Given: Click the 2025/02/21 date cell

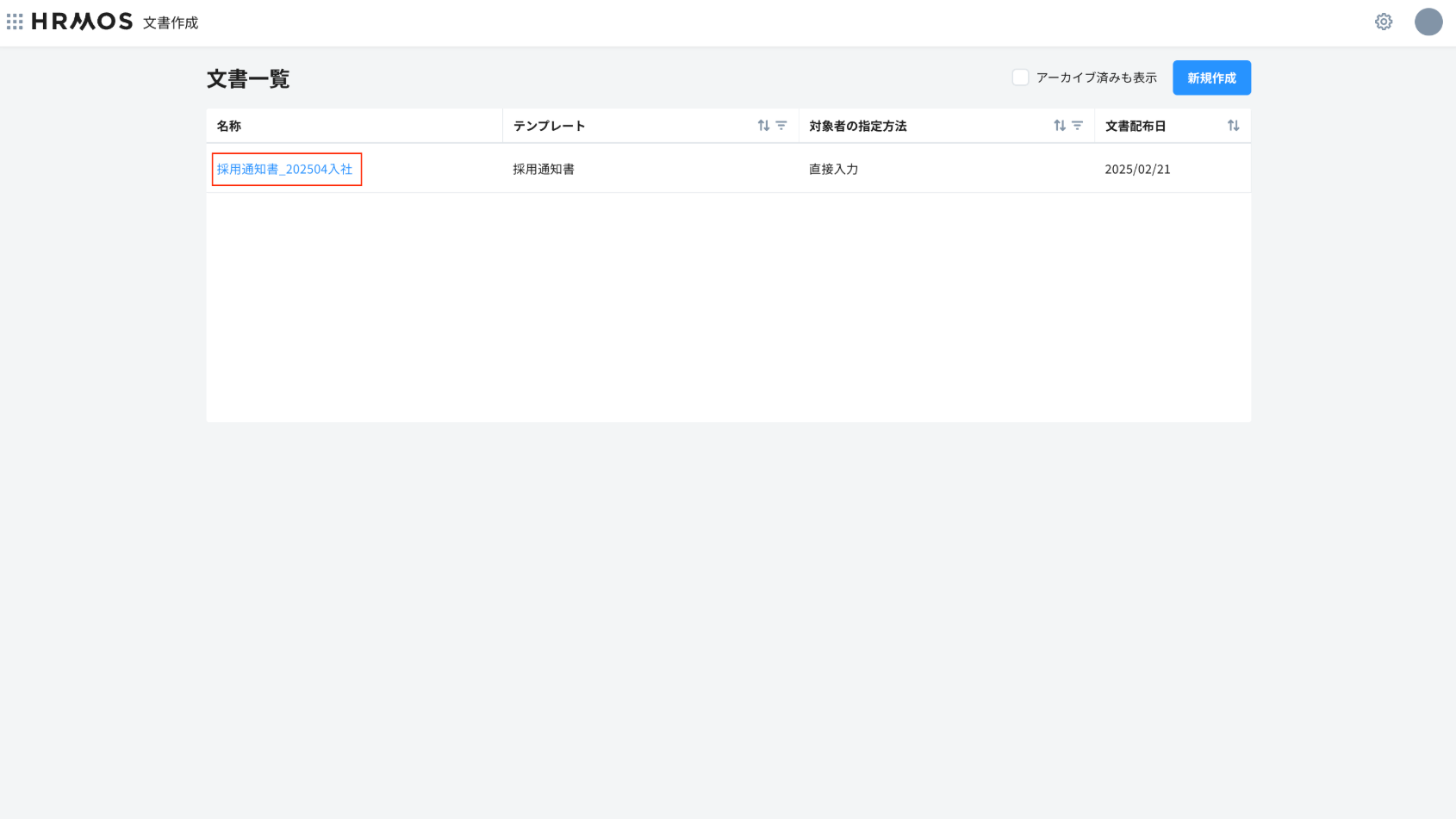Looking at the screenshot, I should (x=1137, y=169).
